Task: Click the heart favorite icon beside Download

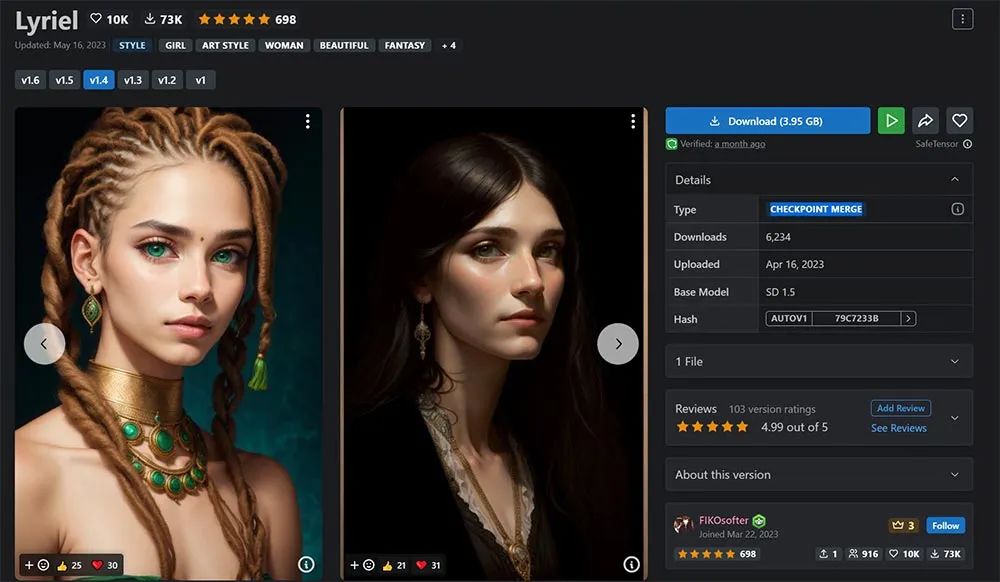Action: pyautogui.click(x=959, y=121)
